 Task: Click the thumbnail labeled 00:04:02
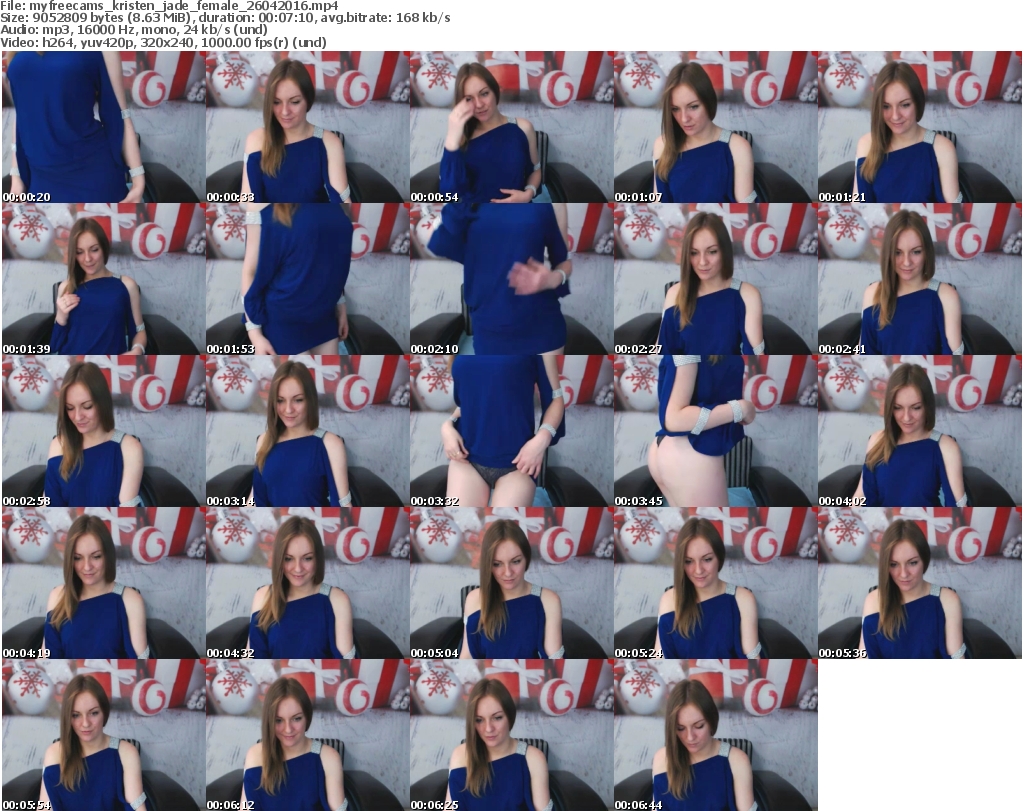coord(920,431)
